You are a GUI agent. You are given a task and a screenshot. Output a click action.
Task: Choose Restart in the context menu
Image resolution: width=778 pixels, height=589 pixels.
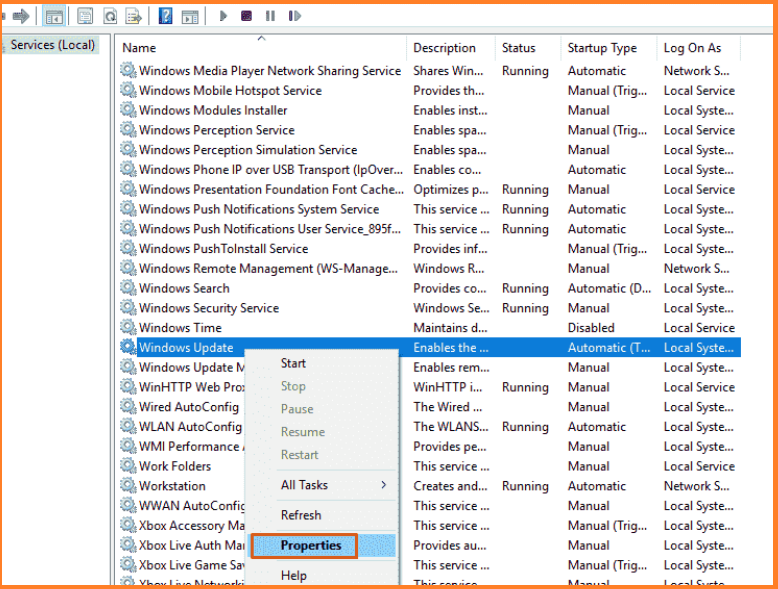coord(300,455)
